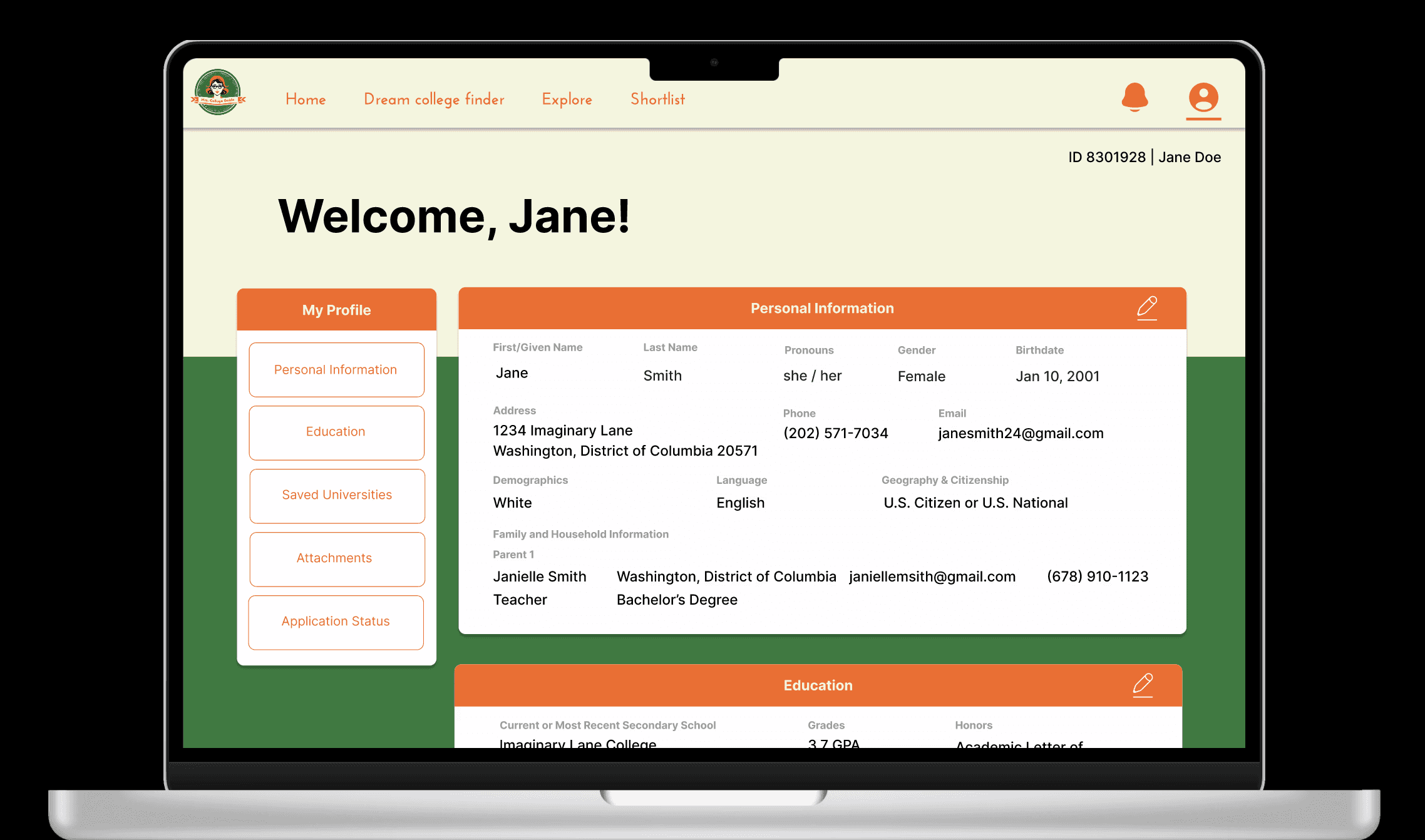Open Dream college finder
The width and height of the screenshot is (1425, 840).
coord(434,100)
